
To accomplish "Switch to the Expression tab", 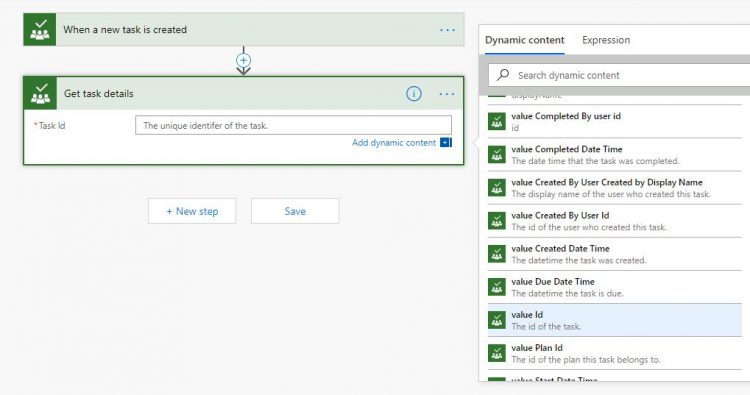I will click(606, 40).
